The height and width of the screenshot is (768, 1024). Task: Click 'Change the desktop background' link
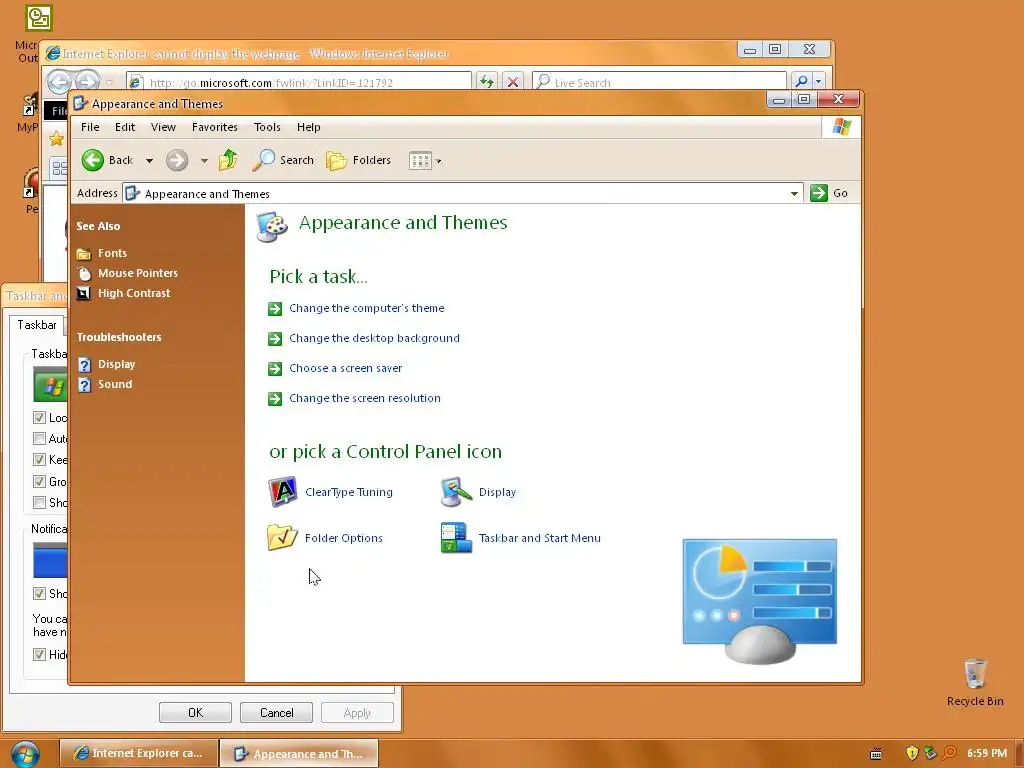pos(374,338)
